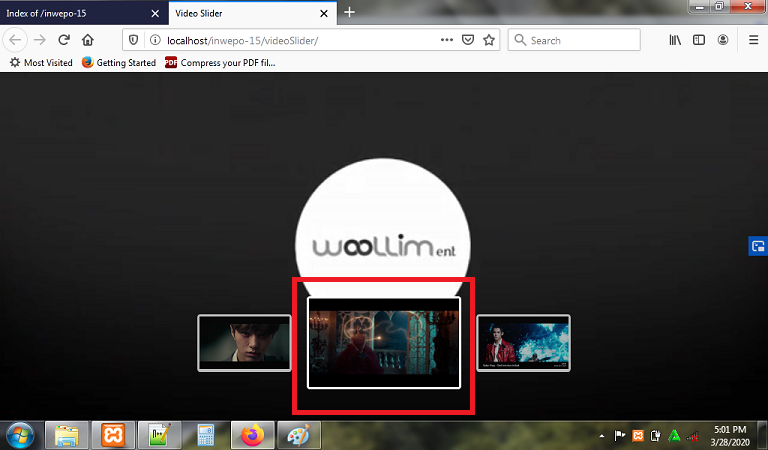768x450 pixels.
Task: Open XAMPP from the taskbar
Action: tap(113, 435)
